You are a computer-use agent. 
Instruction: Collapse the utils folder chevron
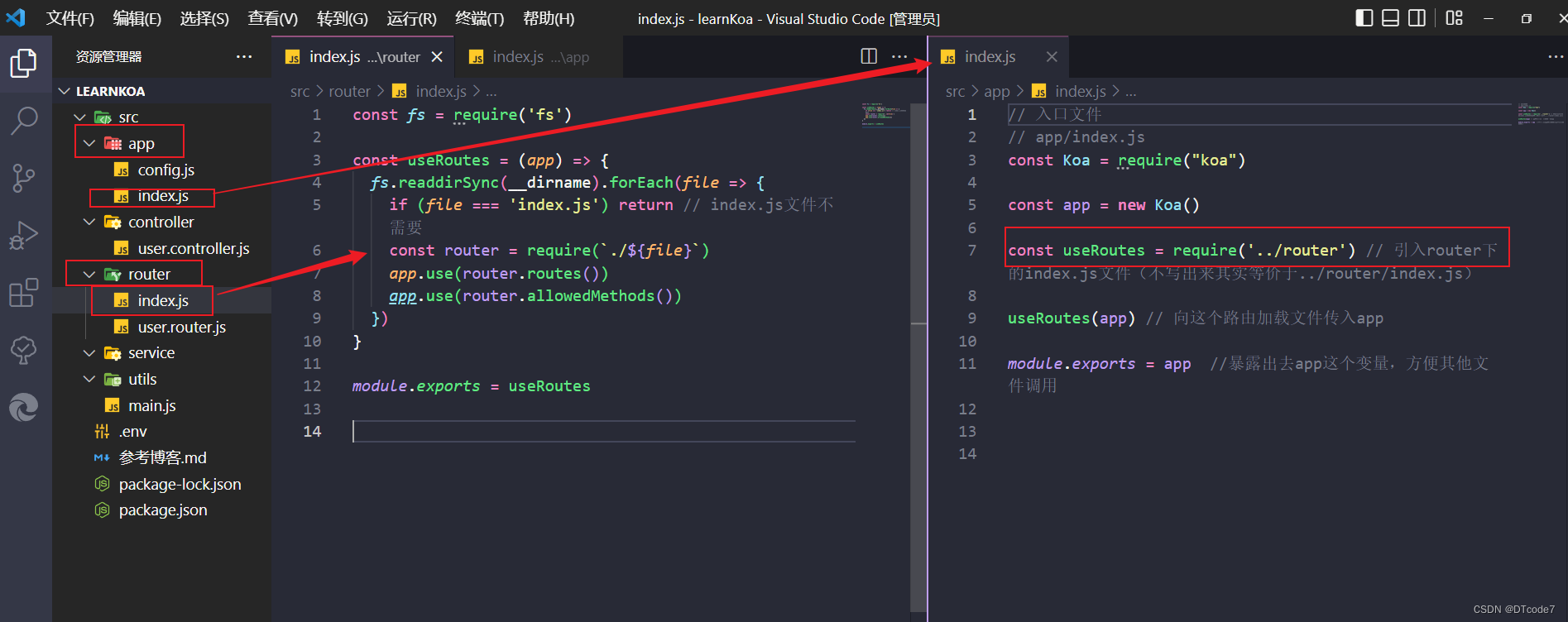pos(89,379)
